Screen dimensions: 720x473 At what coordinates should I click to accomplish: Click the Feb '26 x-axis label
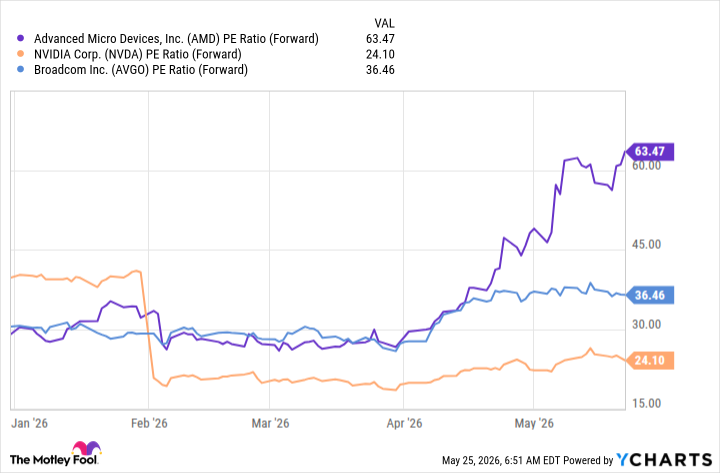(149, 423)
